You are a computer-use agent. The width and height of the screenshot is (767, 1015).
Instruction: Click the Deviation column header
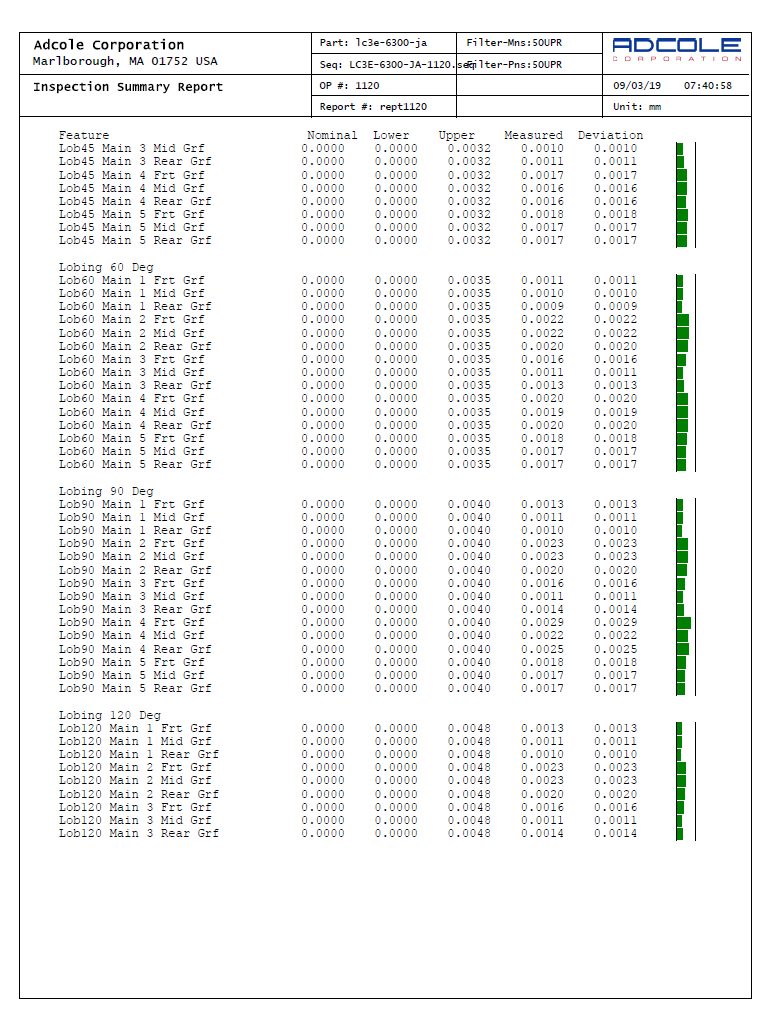pos(610,135)
